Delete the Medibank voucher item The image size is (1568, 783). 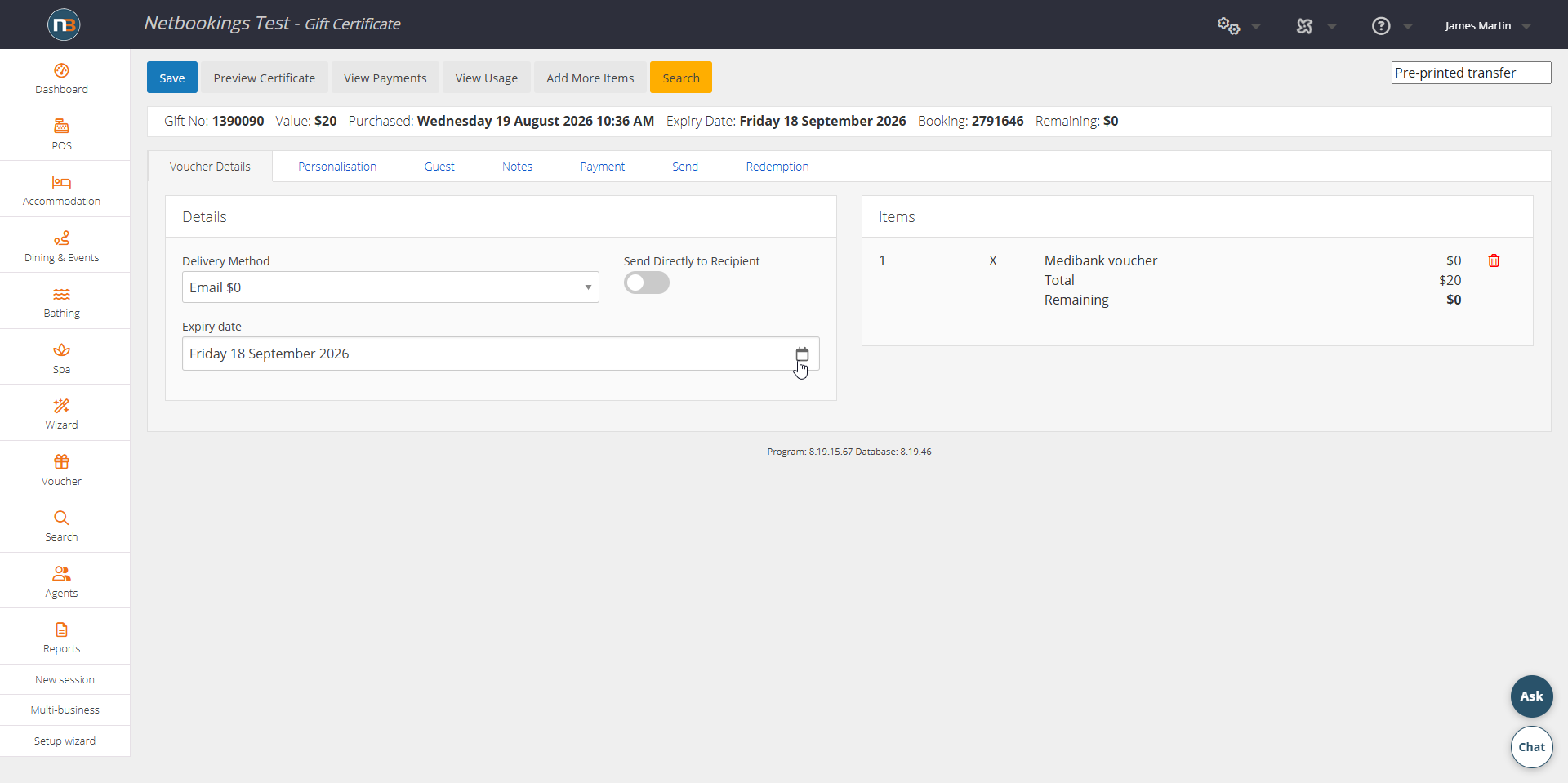point(1494,260)
